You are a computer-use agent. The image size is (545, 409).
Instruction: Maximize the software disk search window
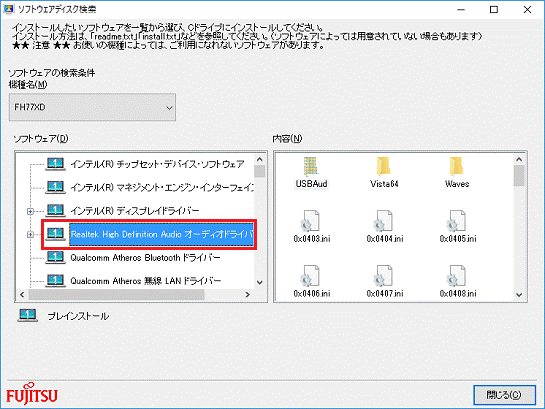(x=494, y=9)
